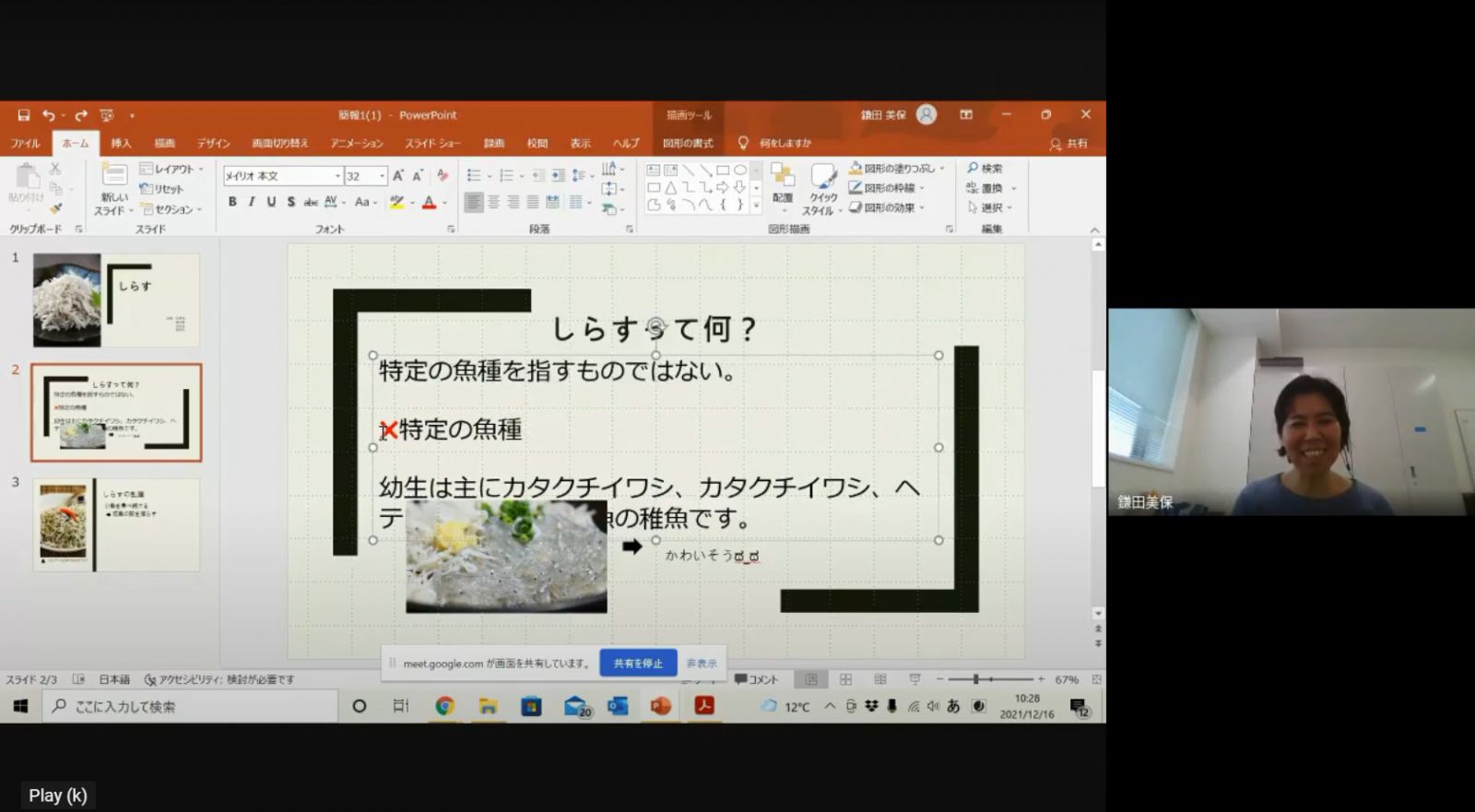
Task: Toggle bold formatting (B)
Action: (x=232, y=202)
